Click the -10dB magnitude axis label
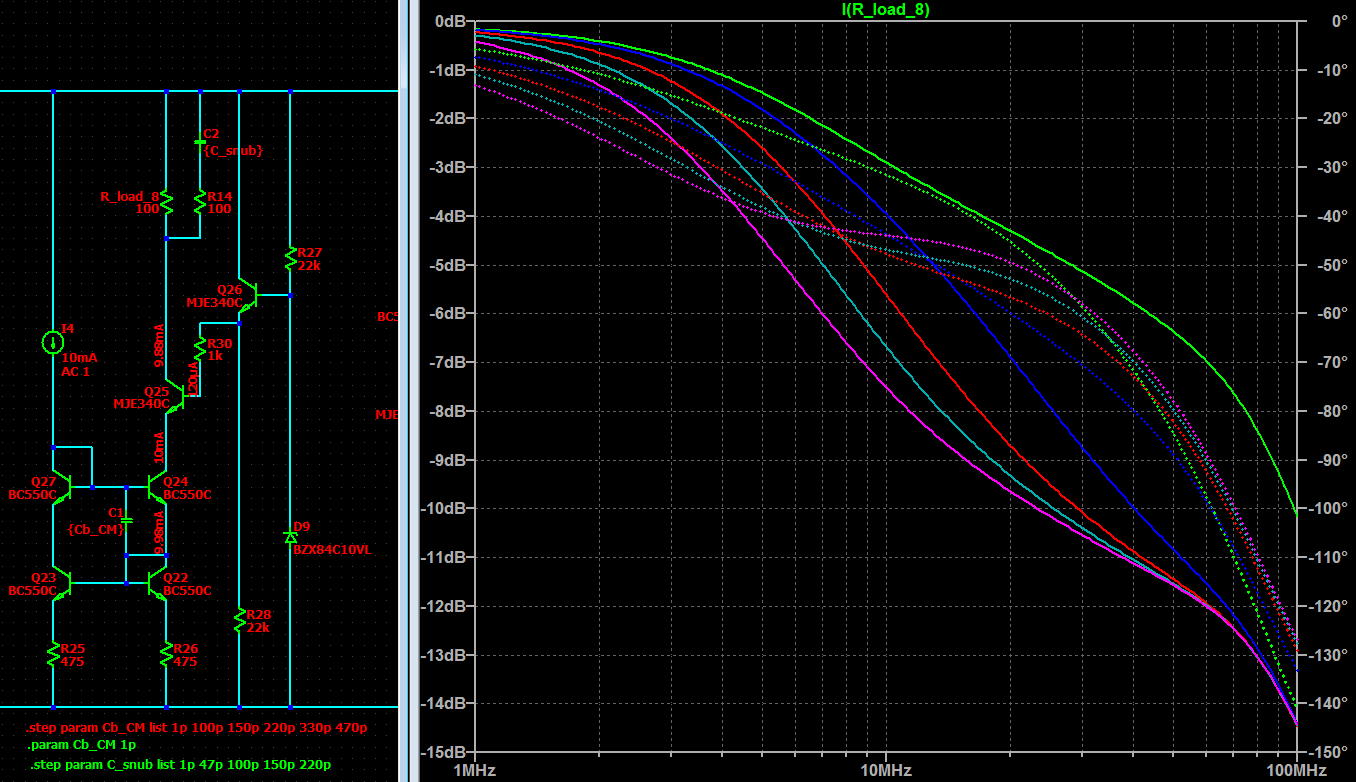This screenshot has height=782, width=1356. tap(445, 509)
